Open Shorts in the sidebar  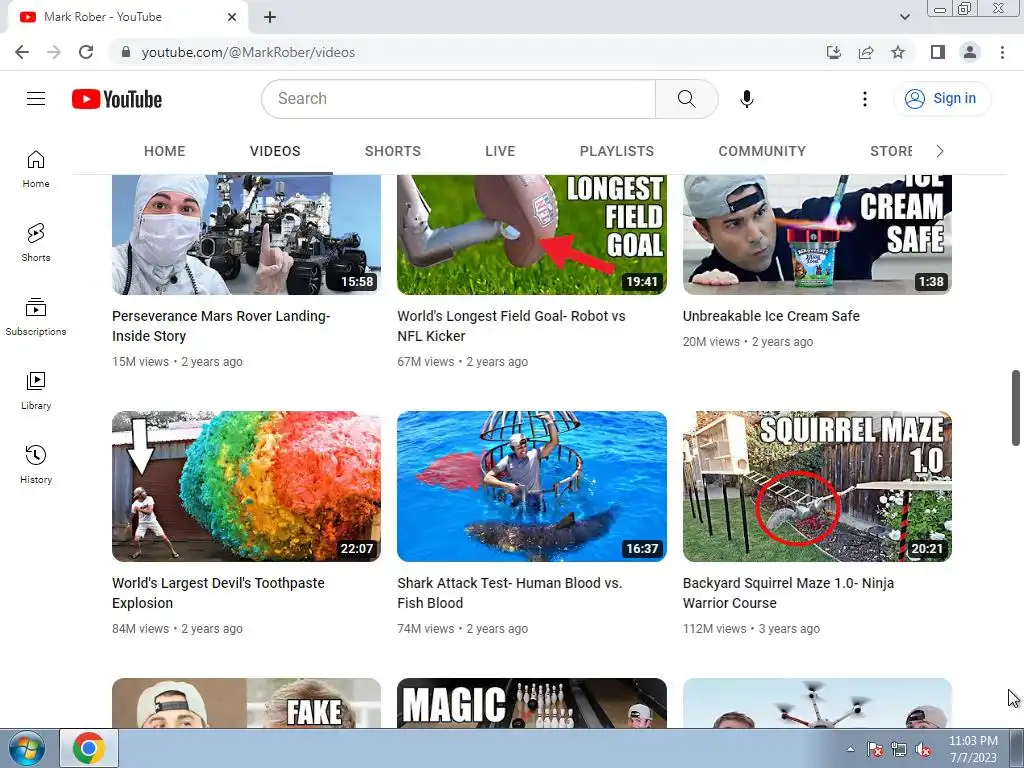coord(36,242)
